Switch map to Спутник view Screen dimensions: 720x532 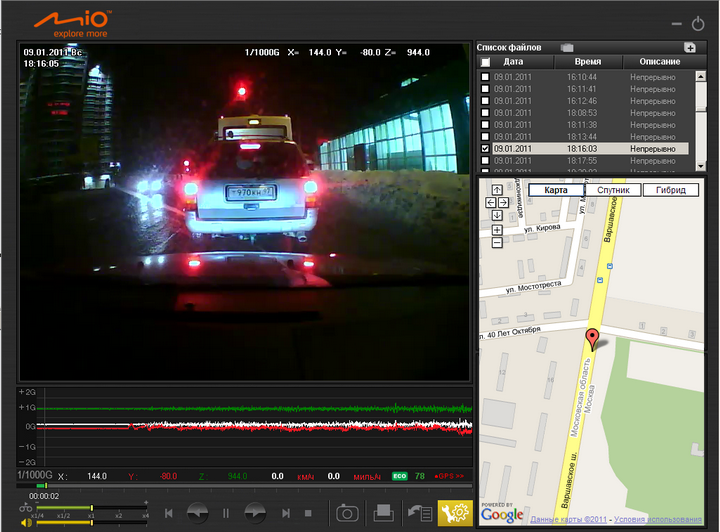coord(613,190)
